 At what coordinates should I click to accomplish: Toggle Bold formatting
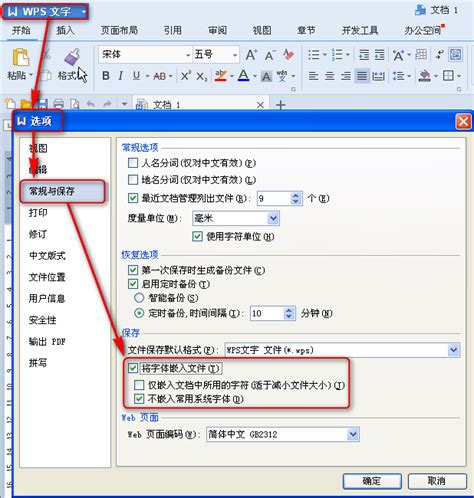(106, 76)
